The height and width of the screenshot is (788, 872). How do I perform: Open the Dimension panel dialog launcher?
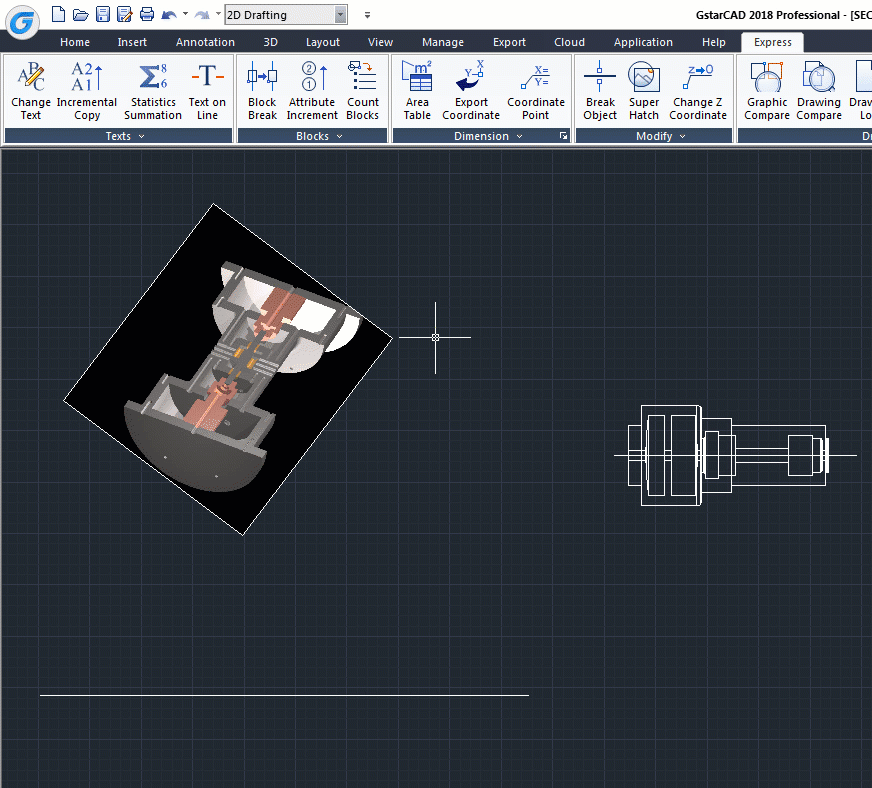[562, 136]
